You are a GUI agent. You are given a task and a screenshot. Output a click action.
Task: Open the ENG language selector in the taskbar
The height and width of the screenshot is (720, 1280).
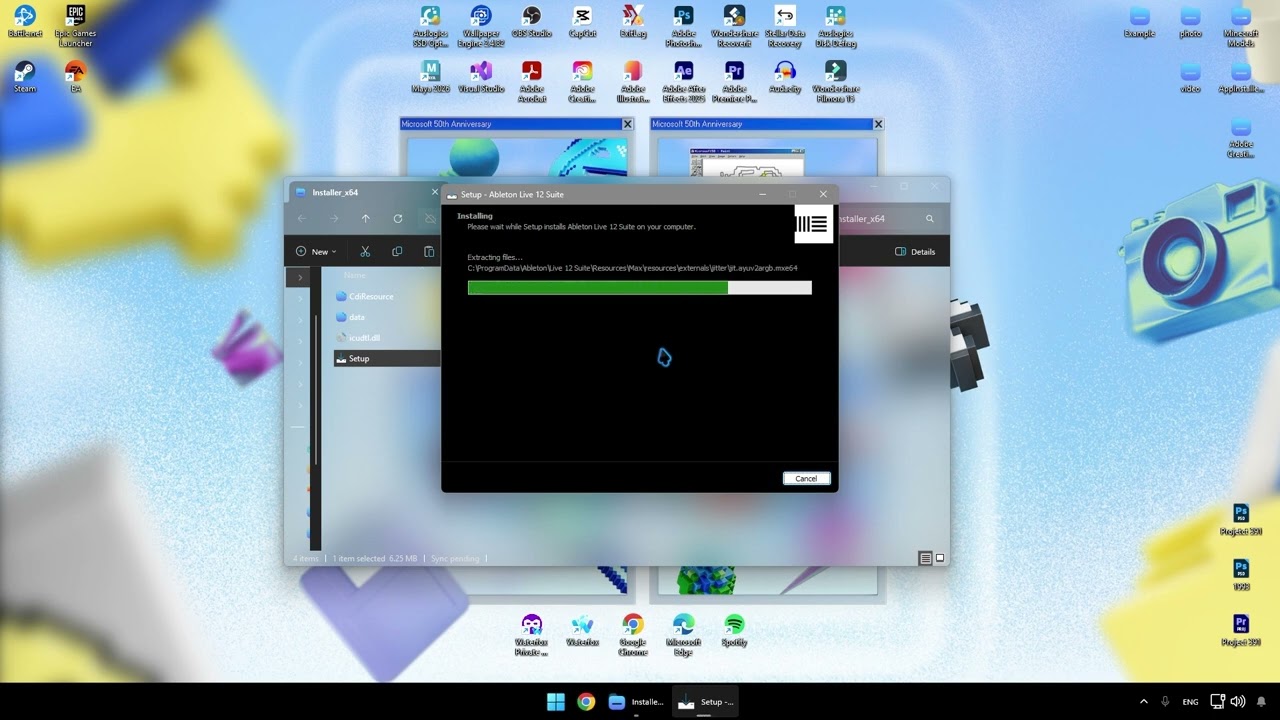point(1190,702)
